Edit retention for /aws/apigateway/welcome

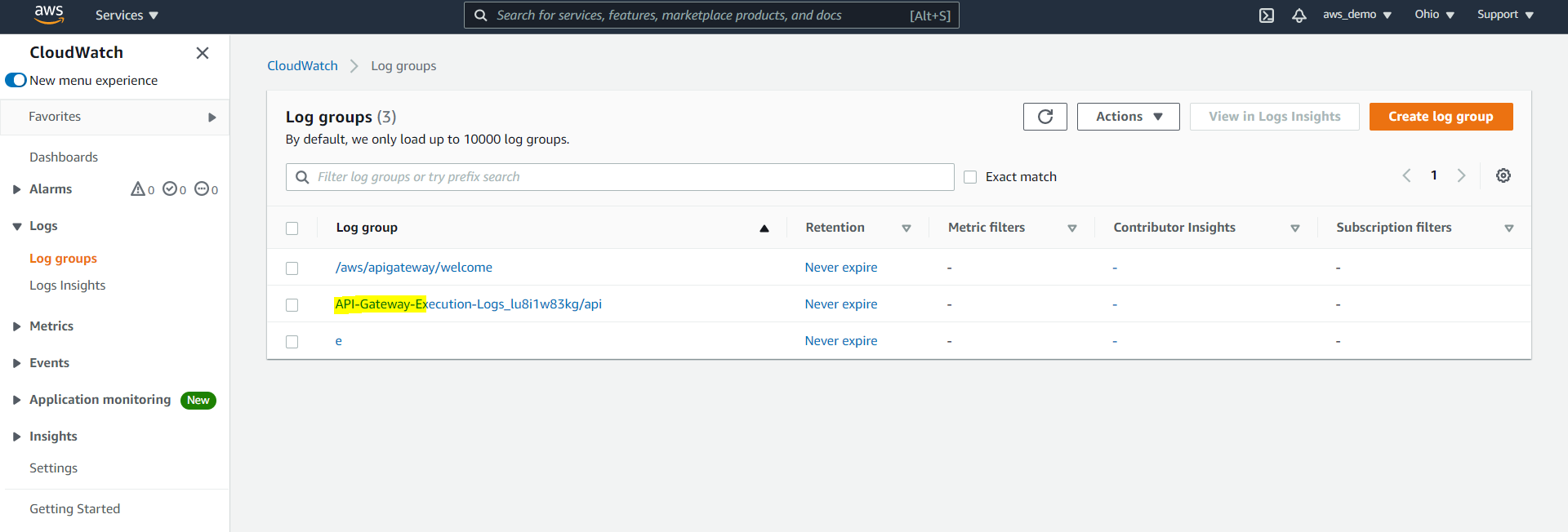point(841,268)
